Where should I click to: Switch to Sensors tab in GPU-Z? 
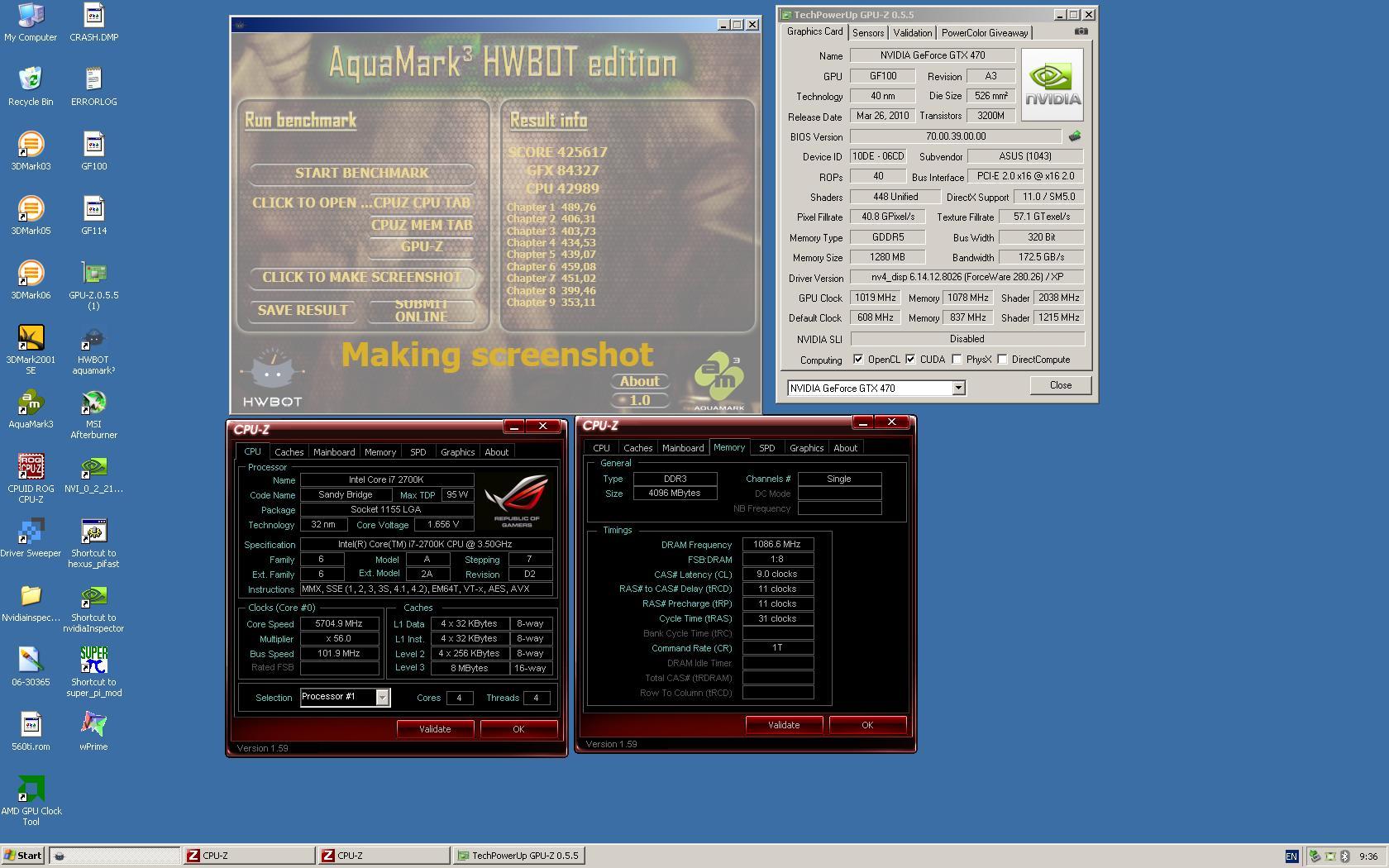point(868,33)
